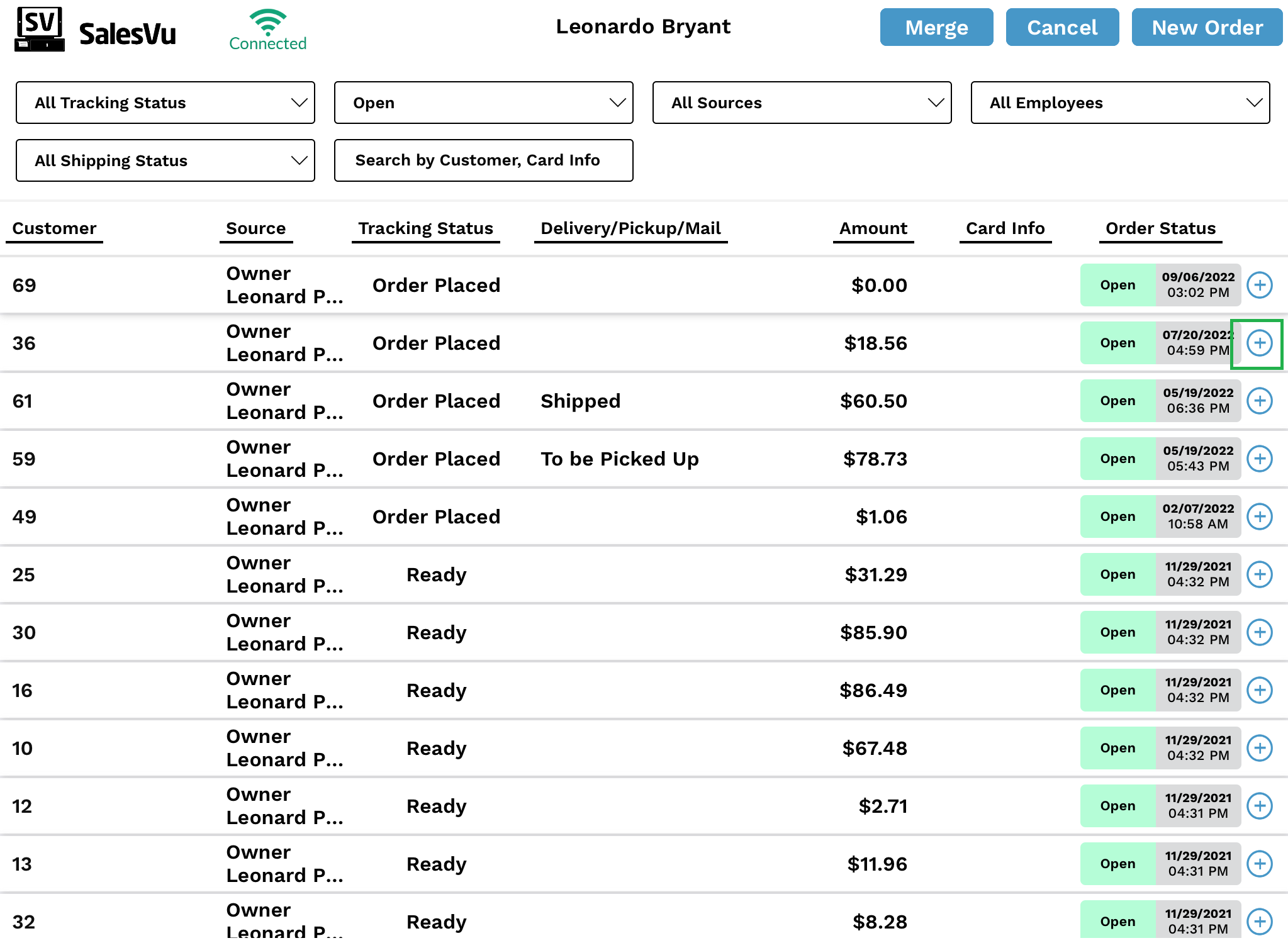Expand the All Shipping Status dropdown
This screenshot has height=943, width=1288.
point(165,160)
